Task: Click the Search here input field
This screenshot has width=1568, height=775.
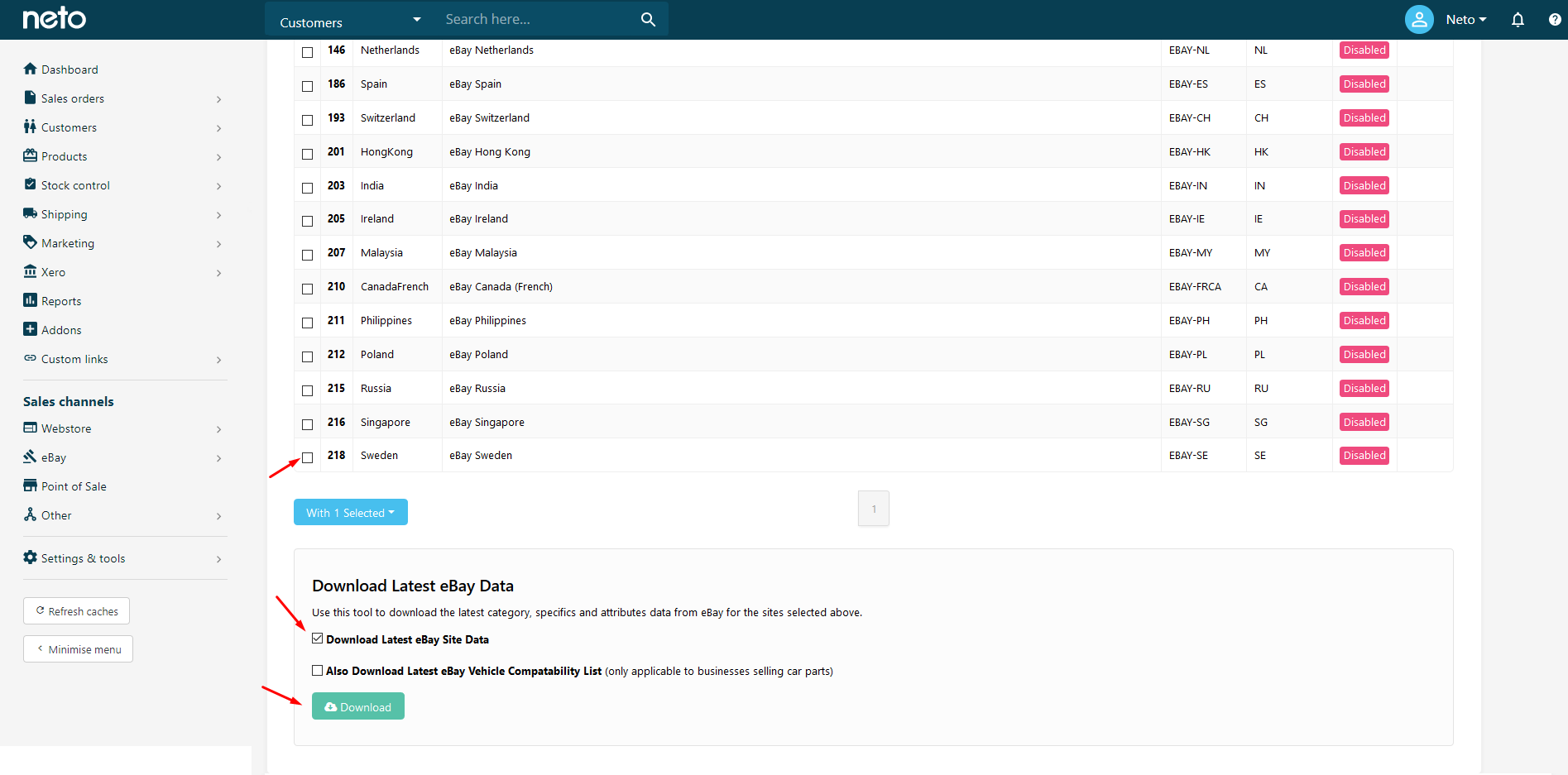Action: click(538, 19)
